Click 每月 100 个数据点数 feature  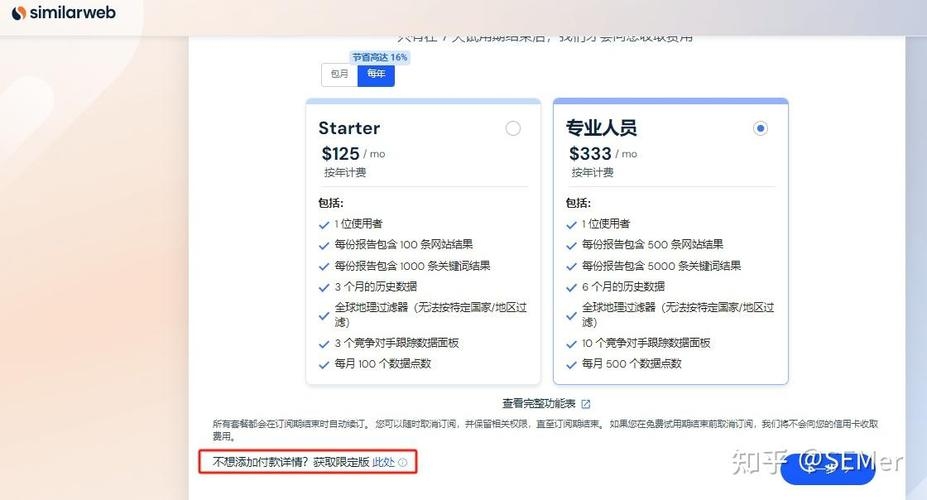point(383,363)
